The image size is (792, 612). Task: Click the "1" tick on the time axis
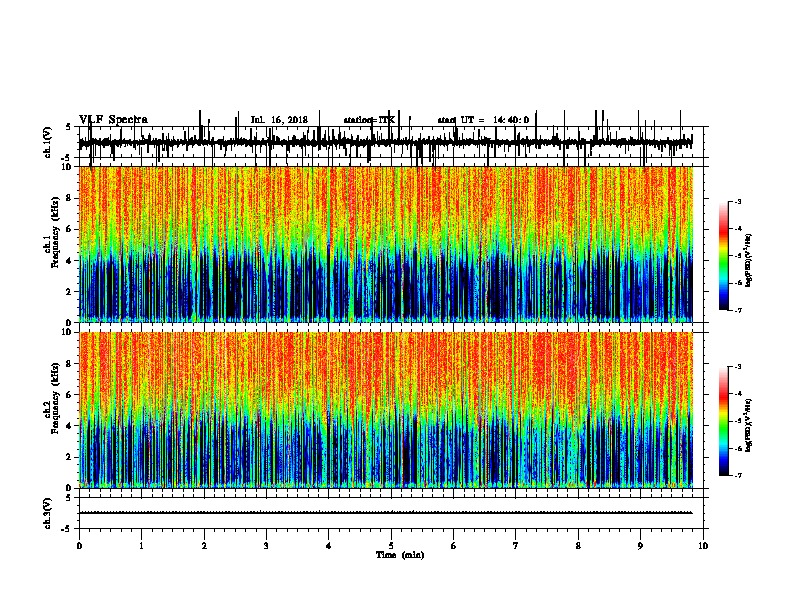click(141, 546)
